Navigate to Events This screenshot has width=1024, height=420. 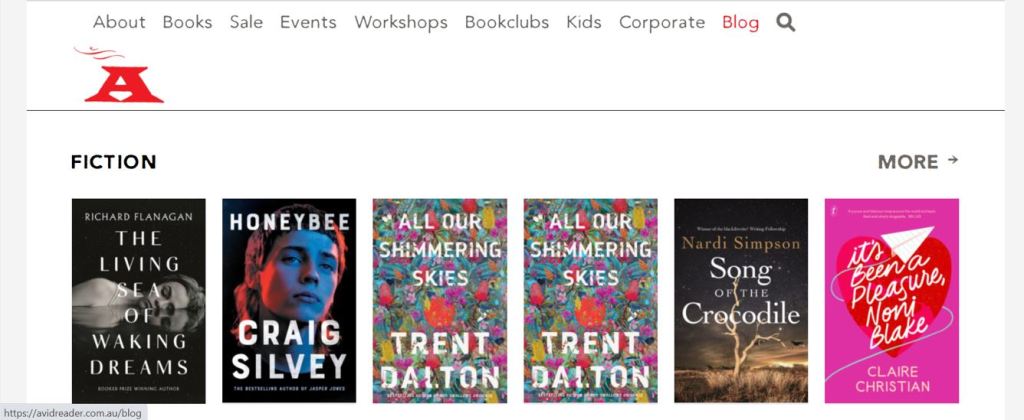(309, 22)
